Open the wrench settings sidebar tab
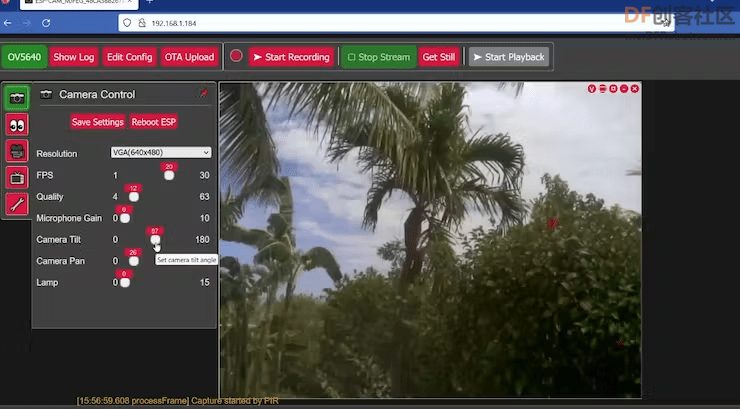 [17, 204]
